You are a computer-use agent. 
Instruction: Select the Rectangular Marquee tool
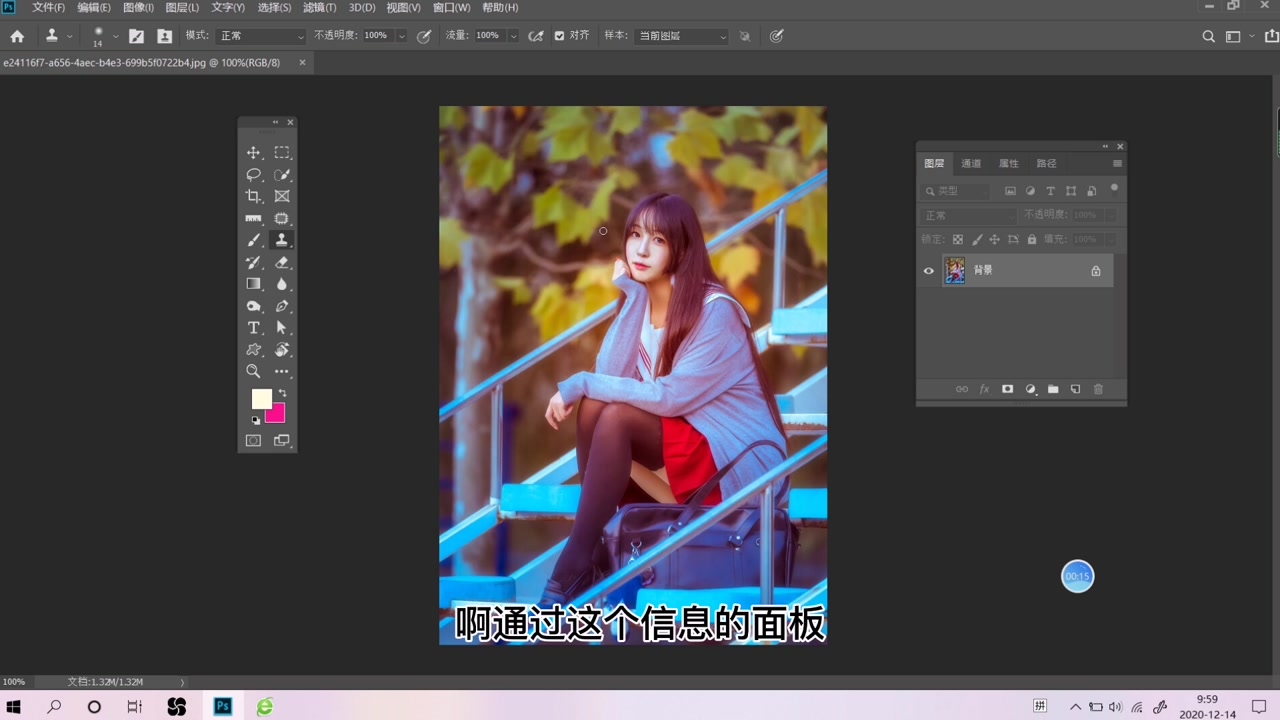282,153
